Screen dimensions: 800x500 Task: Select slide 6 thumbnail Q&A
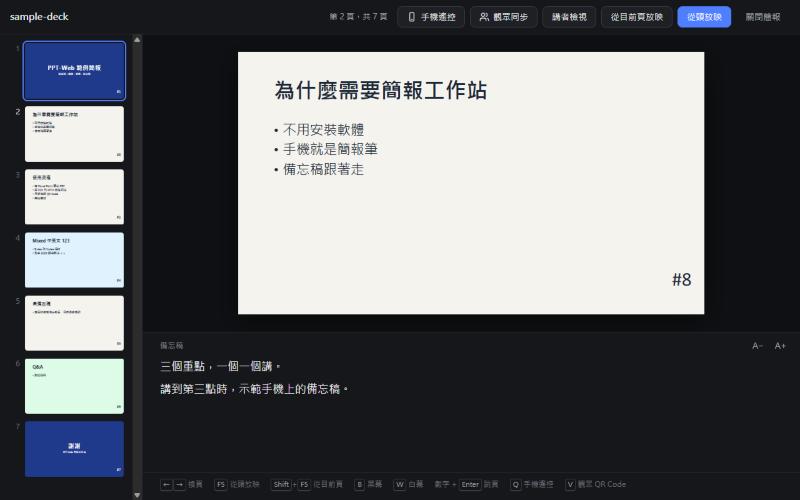click(x=74, y=386)
